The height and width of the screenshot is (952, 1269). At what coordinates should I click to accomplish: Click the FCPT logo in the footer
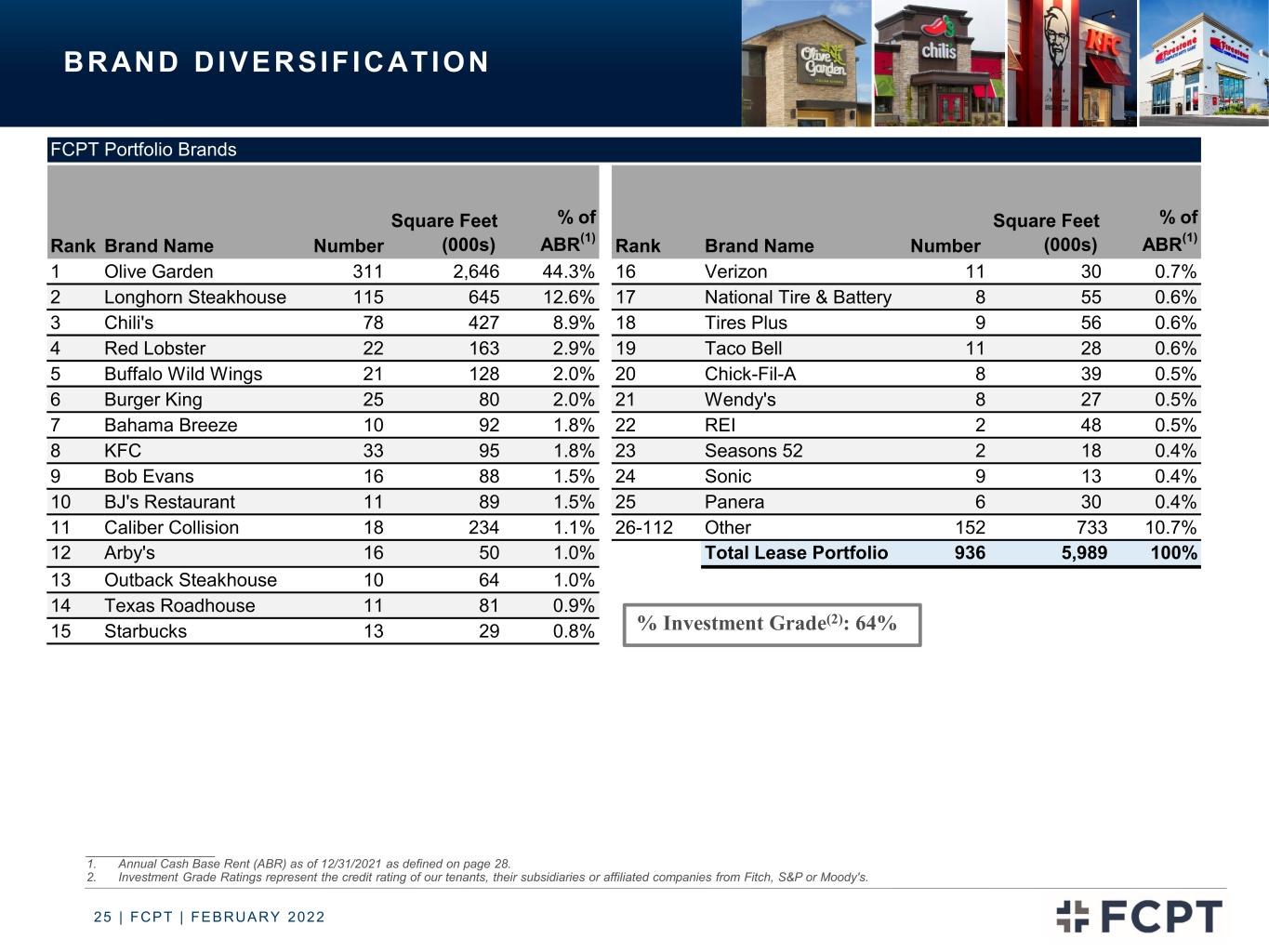(1139, 916)
